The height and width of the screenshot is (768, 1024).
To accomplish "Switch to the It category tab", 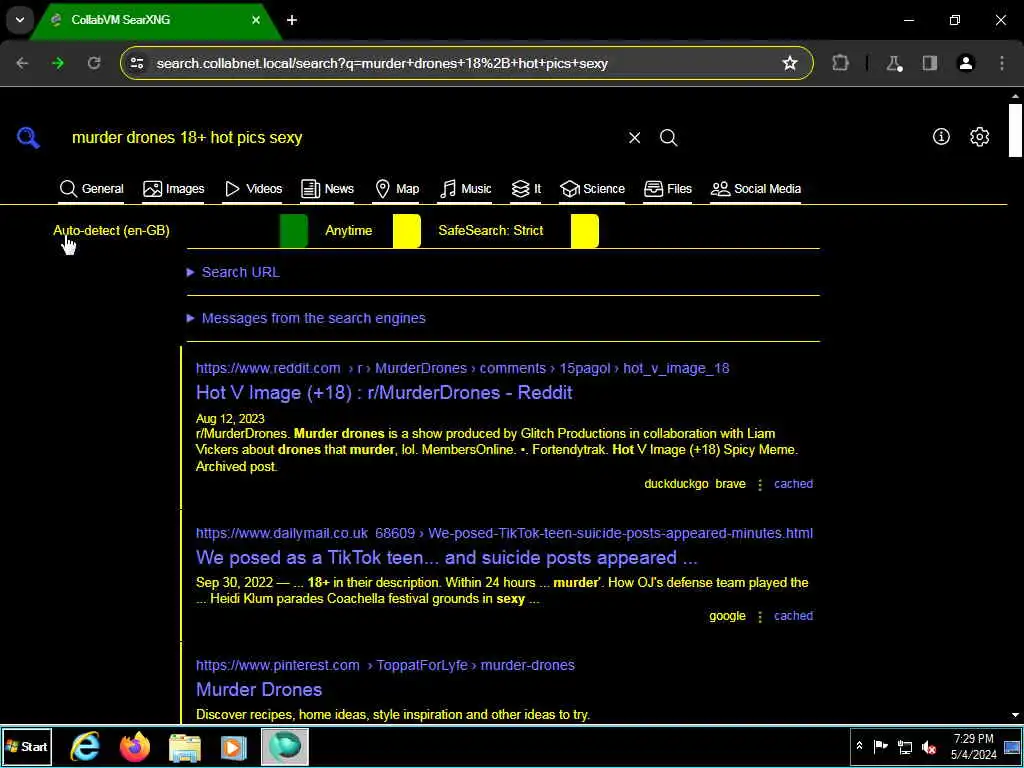I will [526, 189].
